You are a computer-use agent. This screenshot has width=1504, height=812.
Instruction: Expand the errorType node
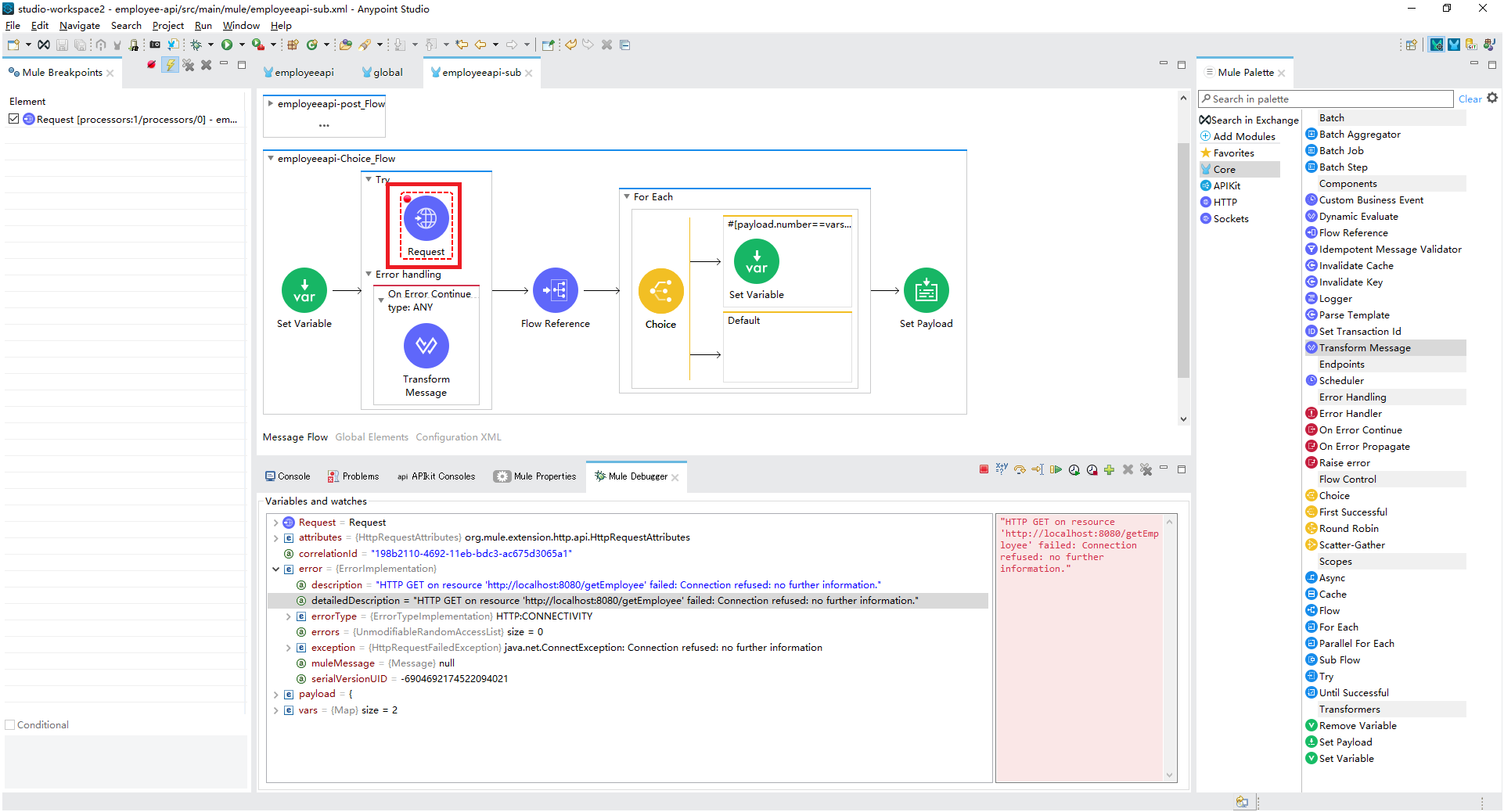(289, 616)
